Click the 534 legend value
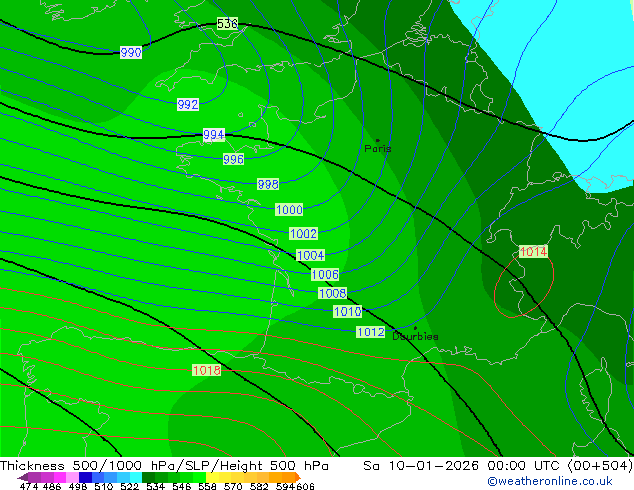 (155, 486)
